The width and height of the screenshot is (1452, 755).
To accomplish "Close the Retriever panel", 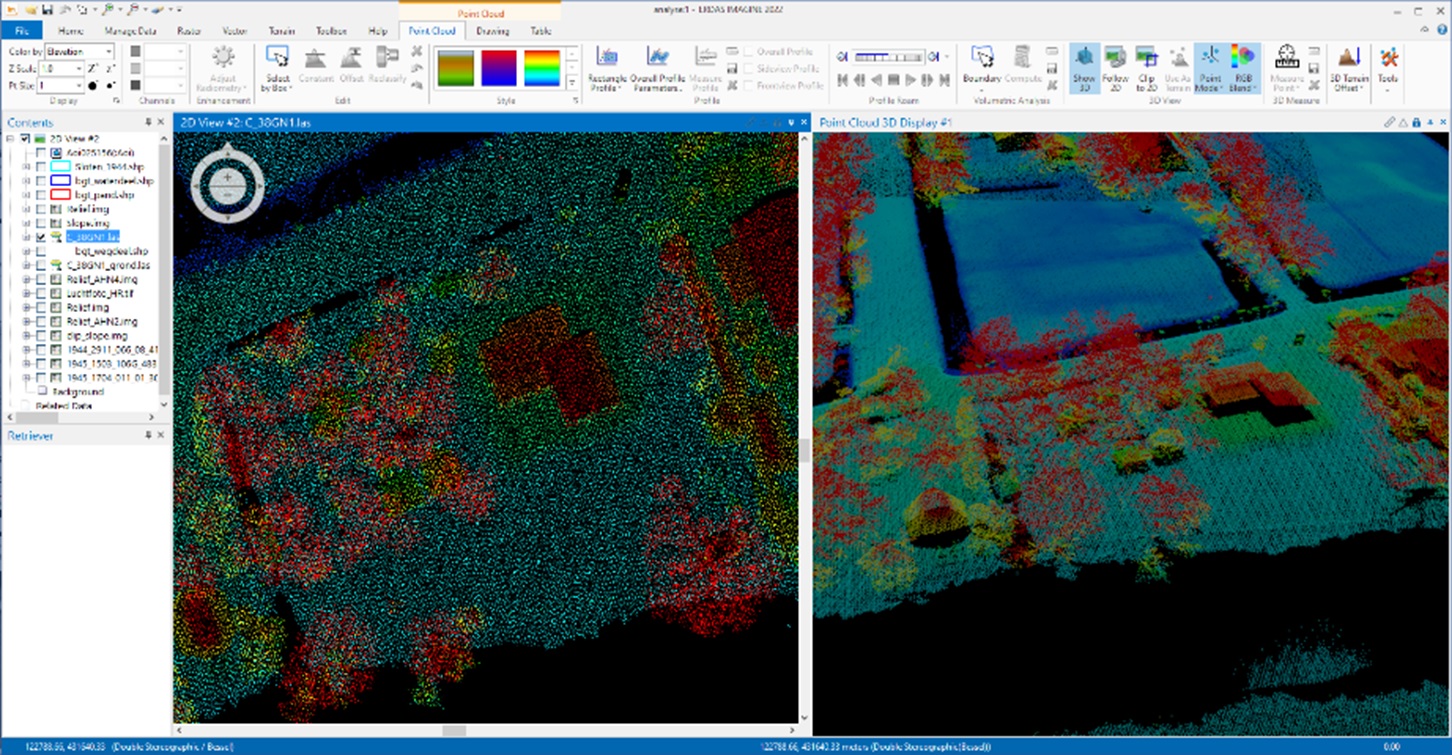I will (x=162, y=436).
